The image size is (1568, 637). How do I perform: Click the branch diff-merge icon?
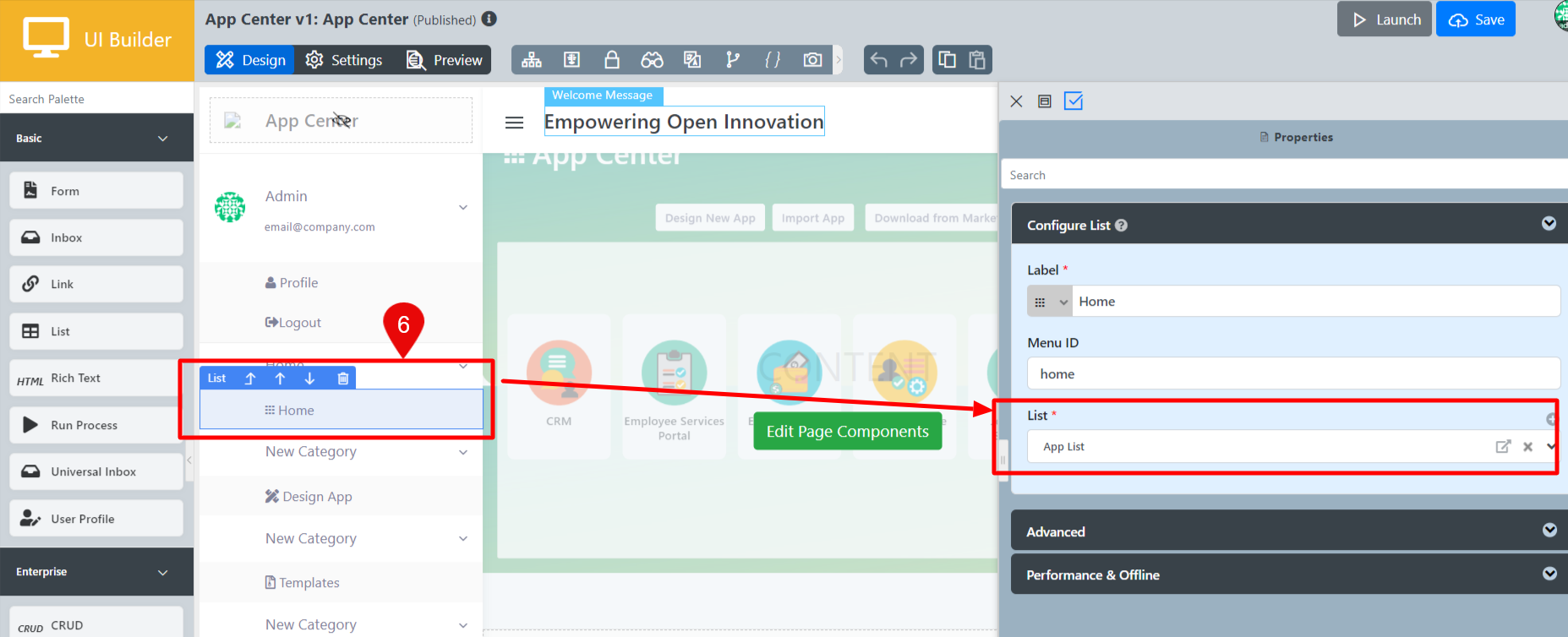tap(733, 60)
